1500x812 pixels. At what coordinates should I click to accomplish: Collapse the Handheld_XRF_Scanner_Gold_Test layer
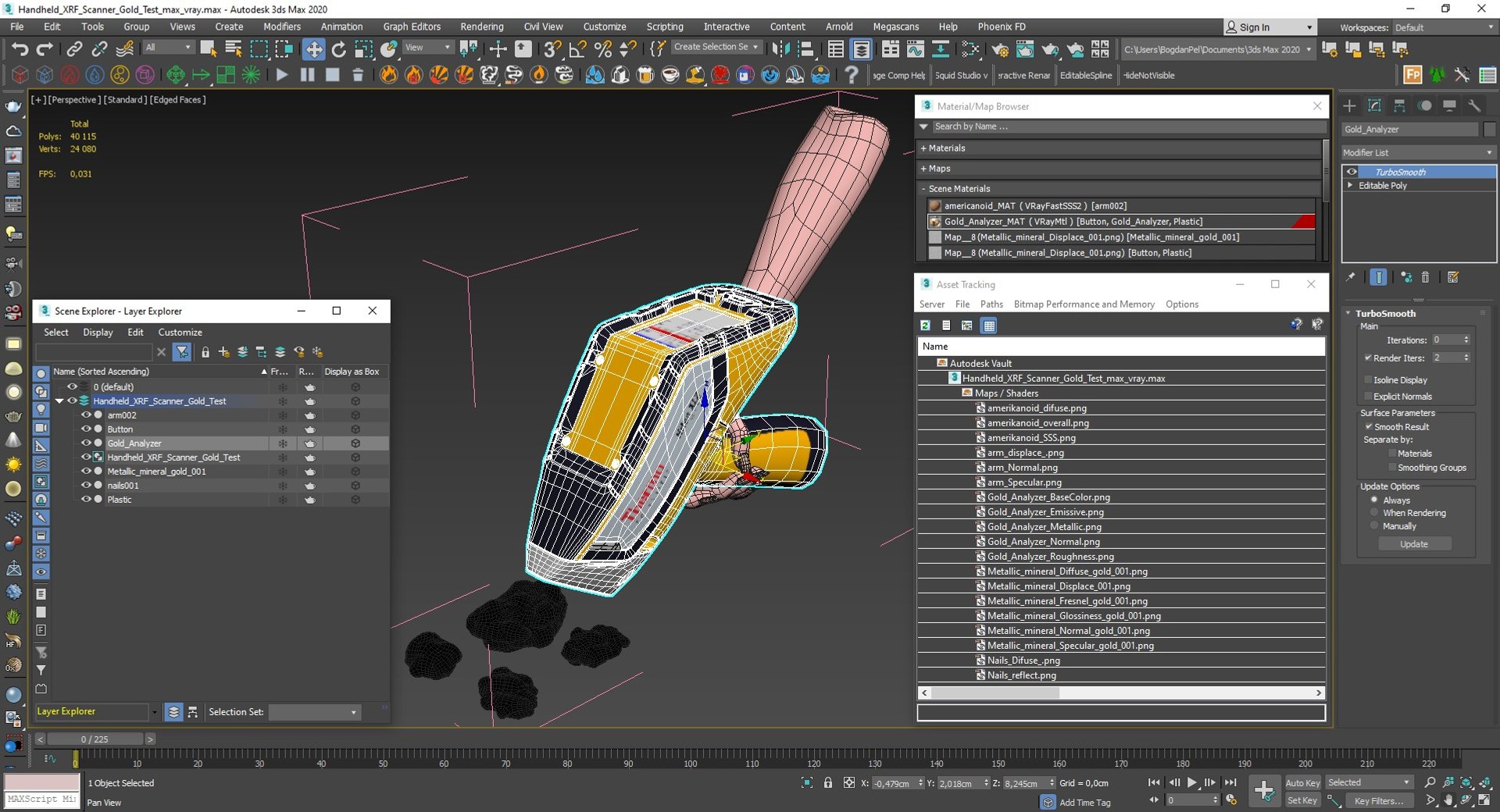click(x=59, y=401)
